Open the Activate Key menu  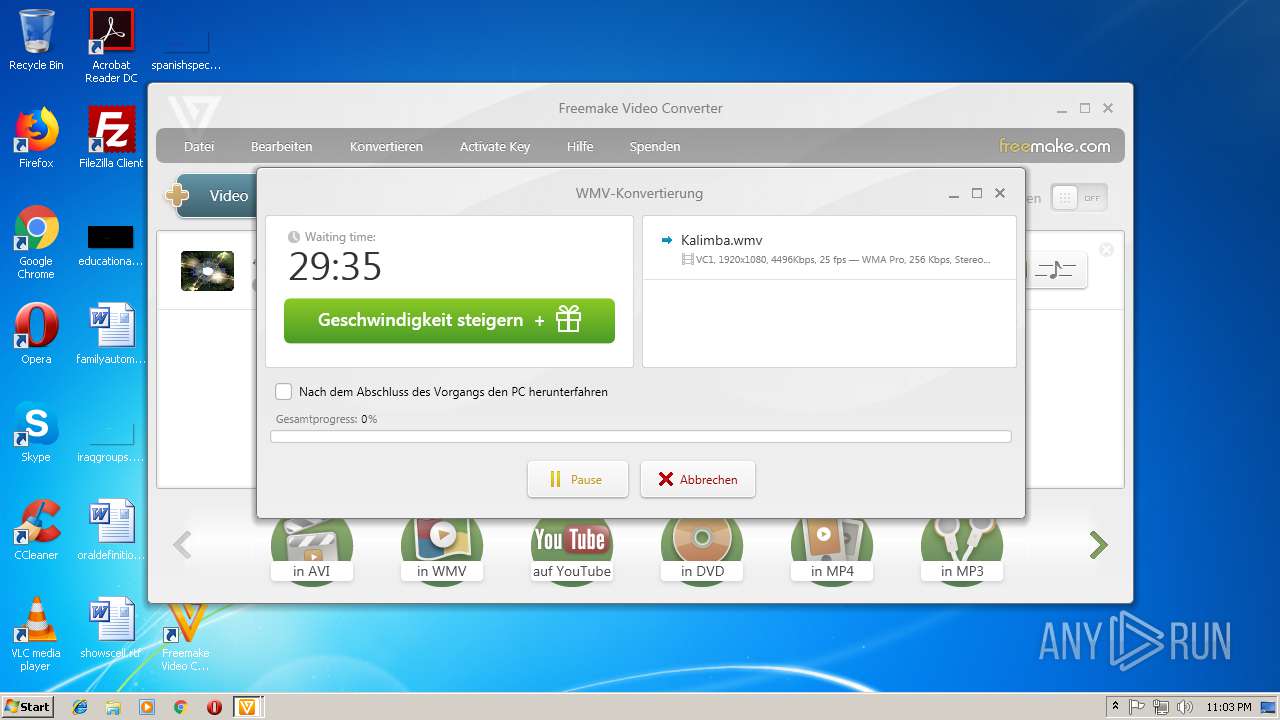(x=495, y=146)
